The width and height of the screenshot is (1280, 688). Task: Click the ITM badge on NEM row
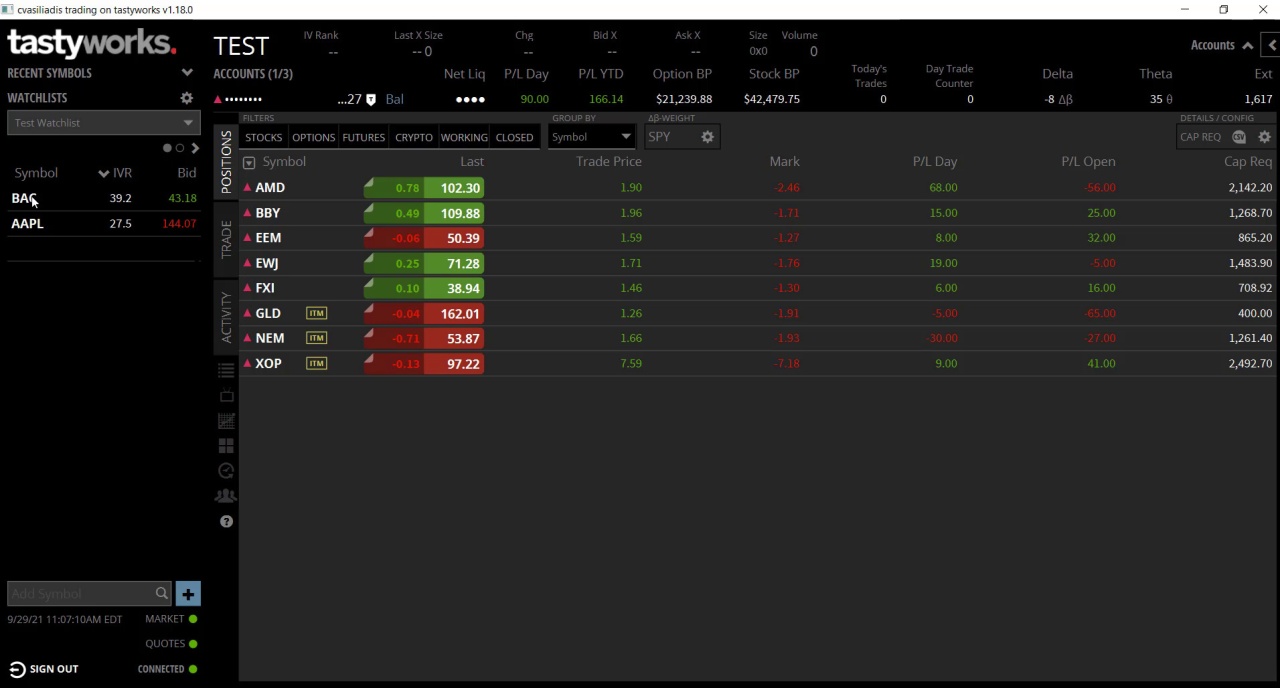tap(316, 338)
